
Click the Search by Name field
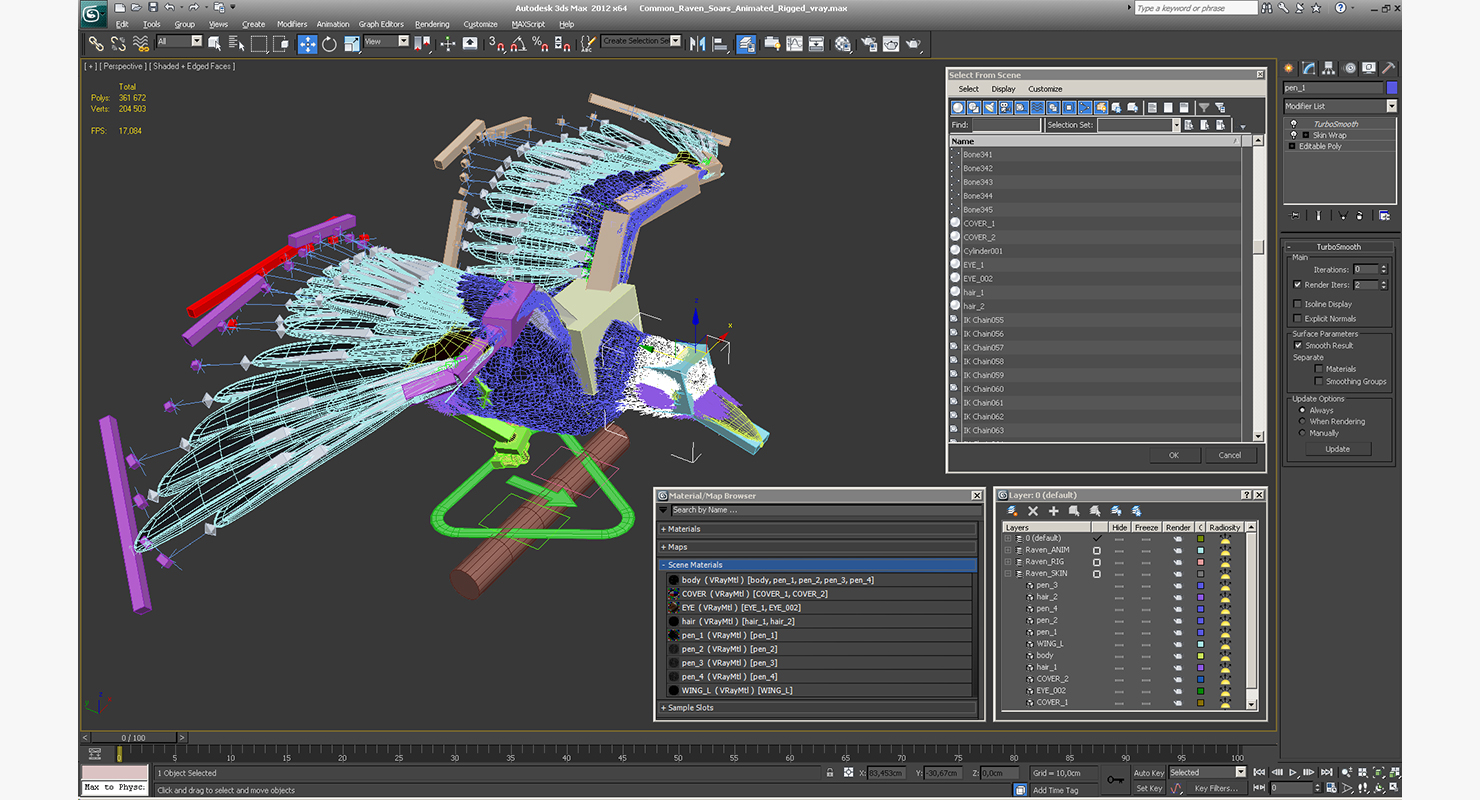pyautogui.click(x=825, y=510)
